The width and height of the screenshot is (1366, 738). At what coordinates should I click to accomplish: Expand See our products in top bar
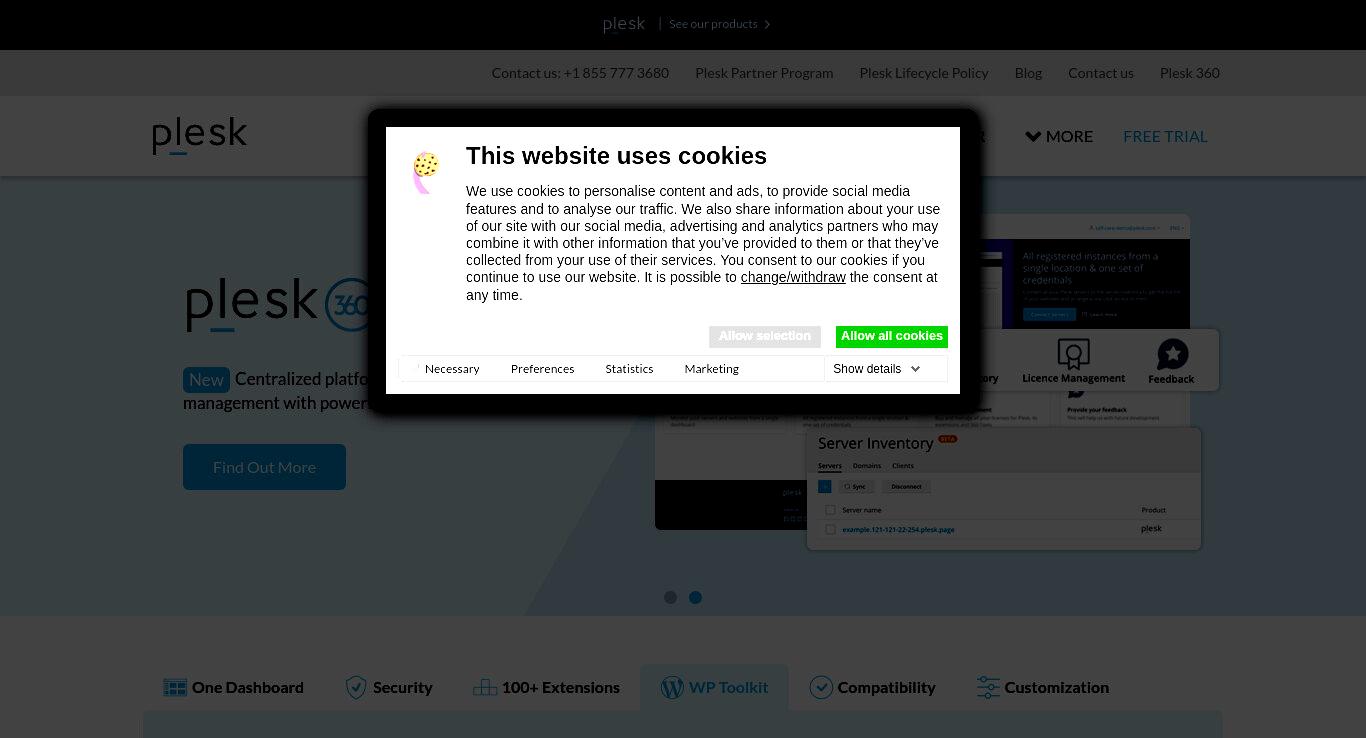pyautogui.click(x=719, y=24)
